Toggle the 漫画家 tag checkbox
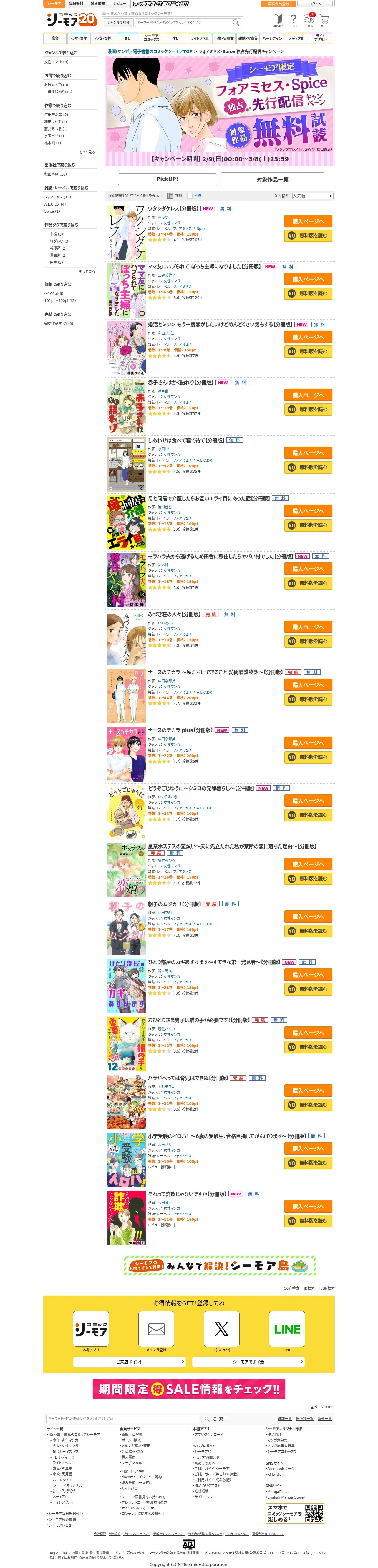Image resolution: width=378 pixels, height=1568 pixels. [x=46, y=255]
